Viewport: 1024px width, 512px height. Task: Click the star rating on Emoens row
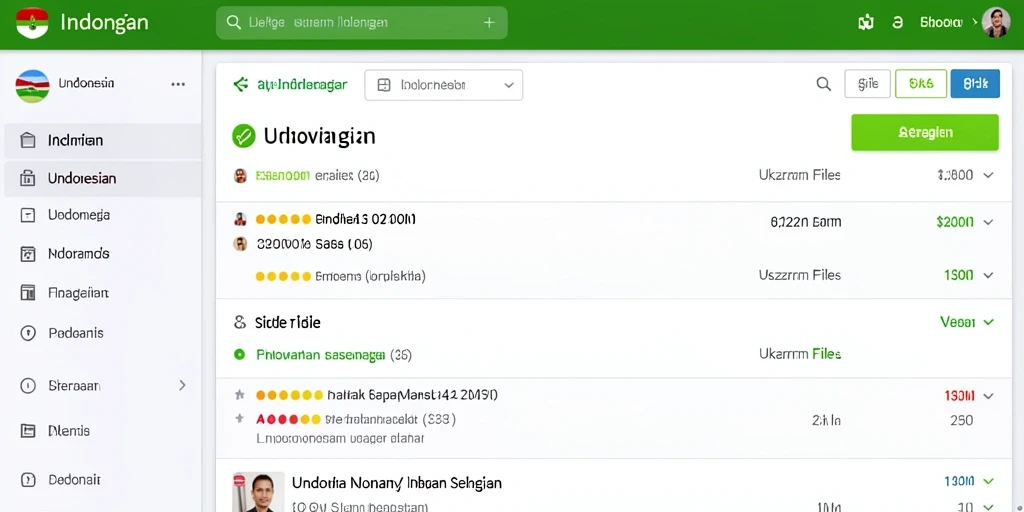[x=283, y=276]
